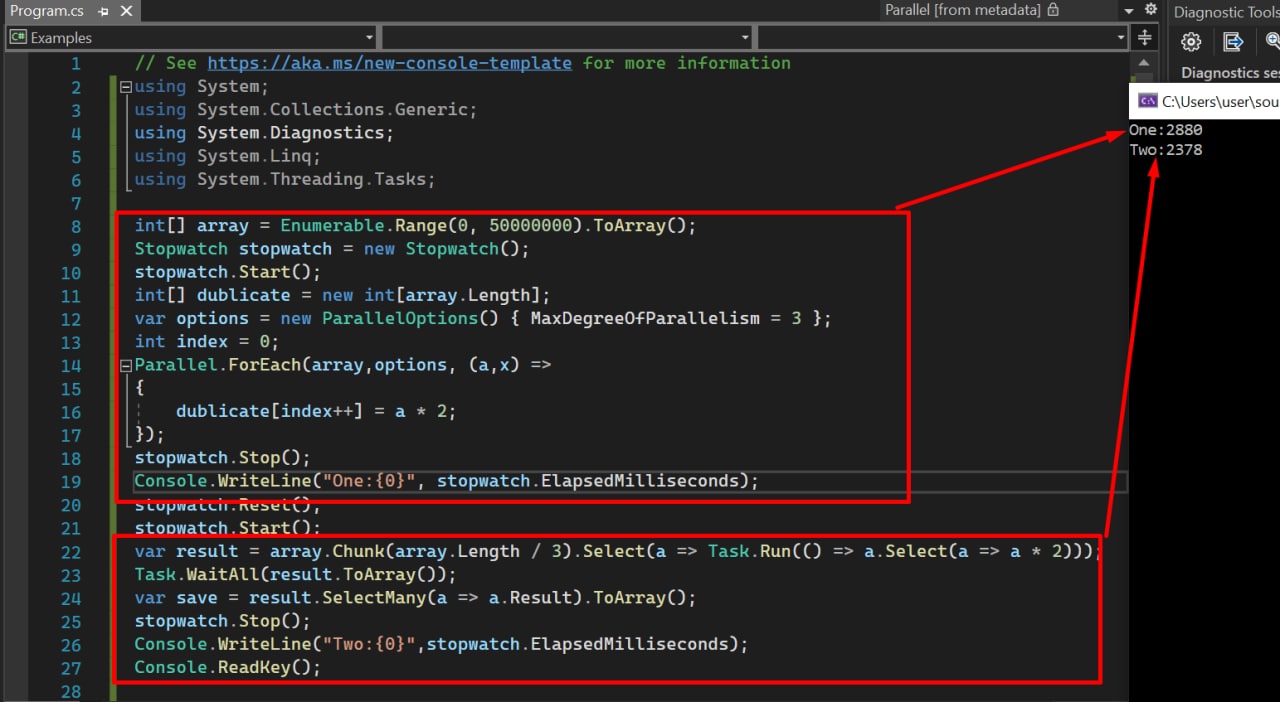Collapse the using directives block
The width and height of the screenshot is (1280, 702).
(126, 87)
